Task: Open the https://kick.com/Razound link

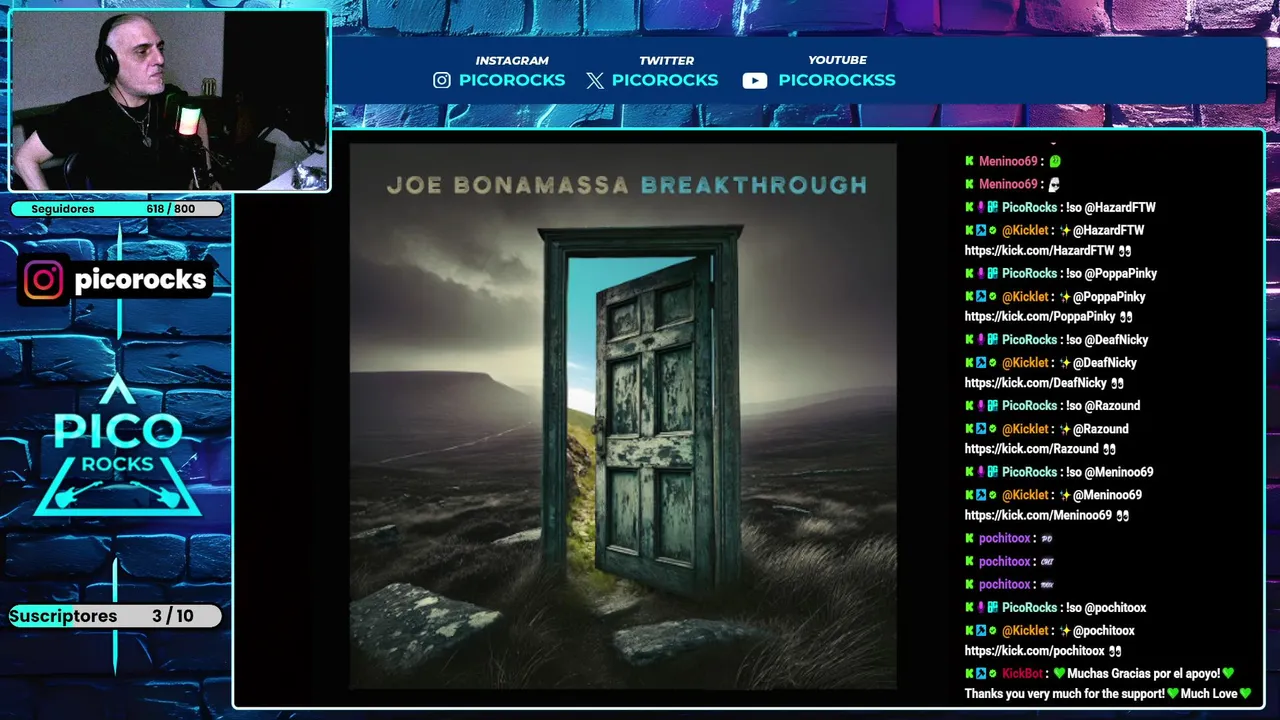Action: click(1031, 449)
